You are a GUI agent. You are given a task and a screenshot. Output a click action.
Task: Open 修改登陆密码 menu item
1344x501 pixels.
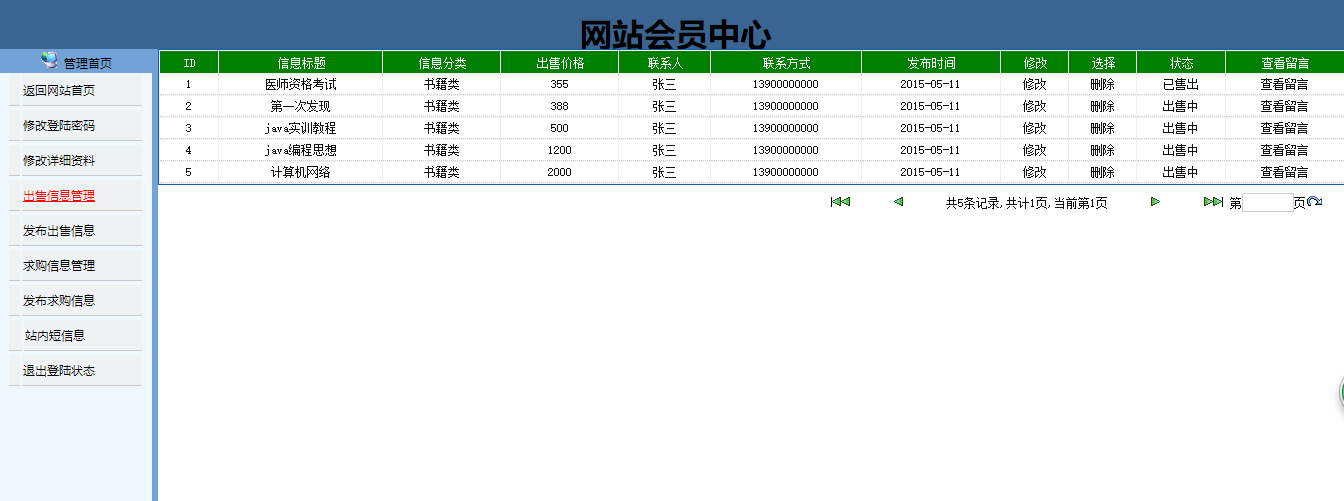coord(59,126)
